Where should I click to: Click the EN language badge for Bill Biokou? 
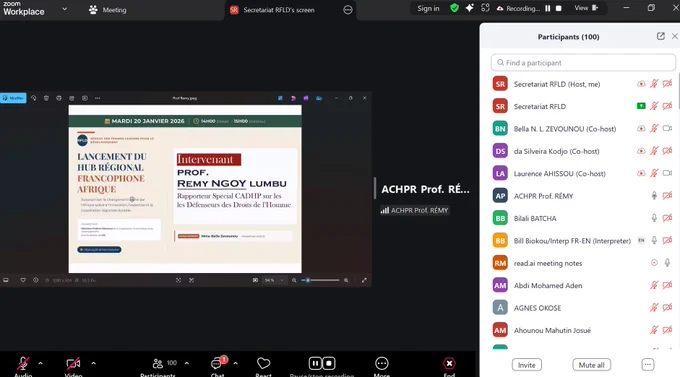[641, 240]
